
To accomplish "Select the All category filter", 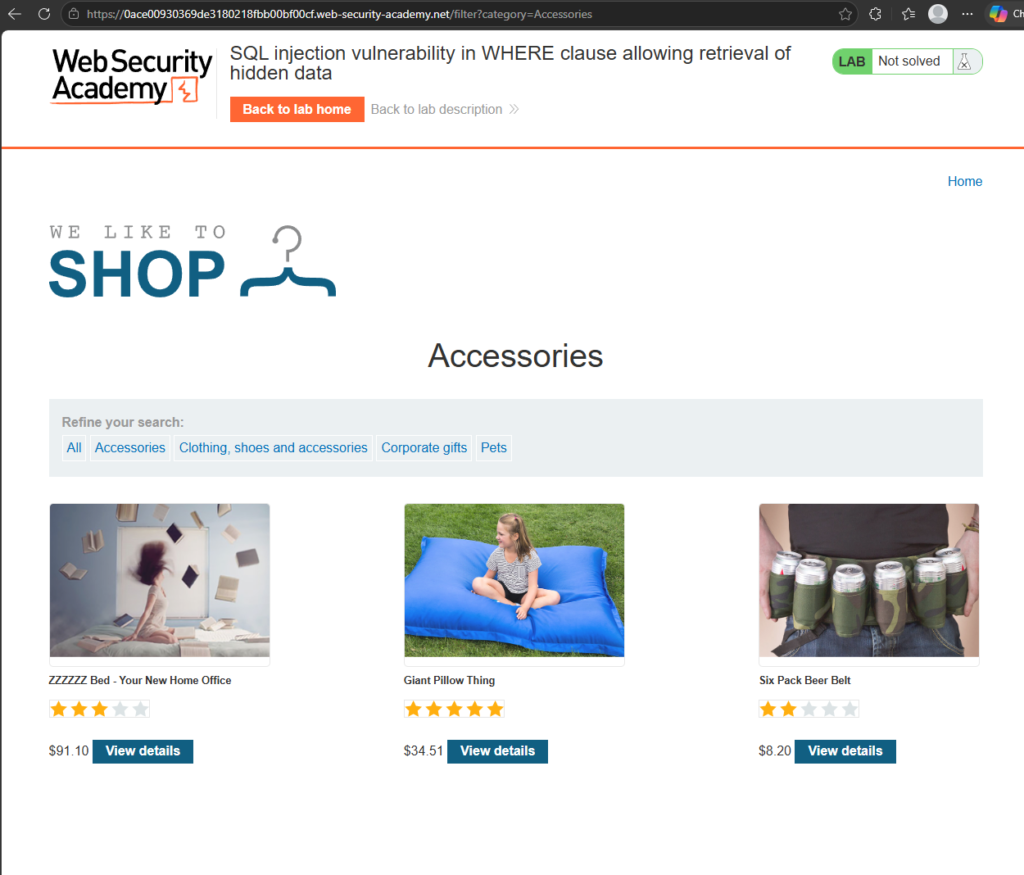I will pos(74,448).
